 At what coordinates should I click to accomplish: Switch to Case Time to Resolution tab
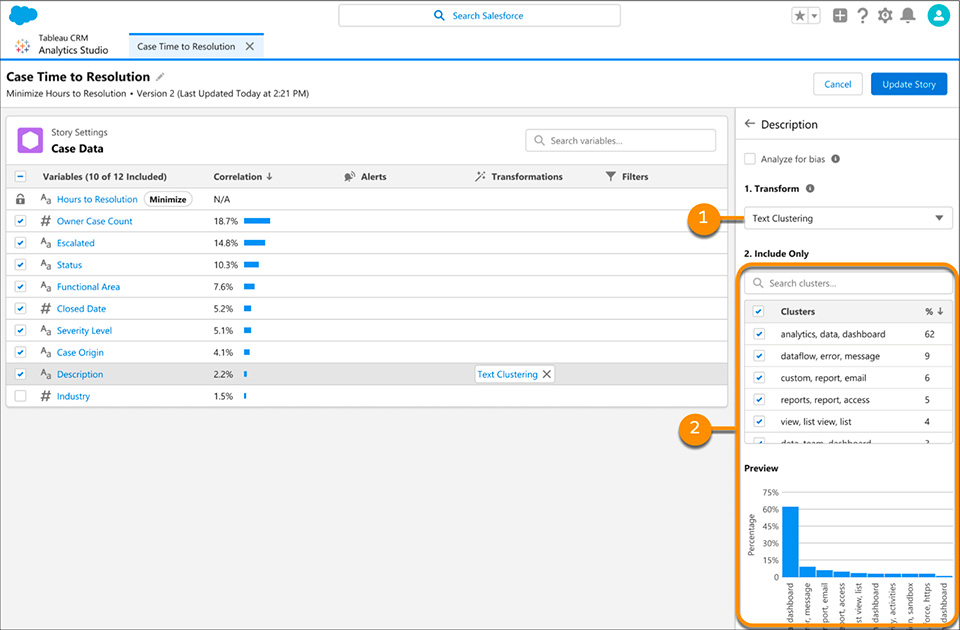pyautogui.click(x=186, y=47)
